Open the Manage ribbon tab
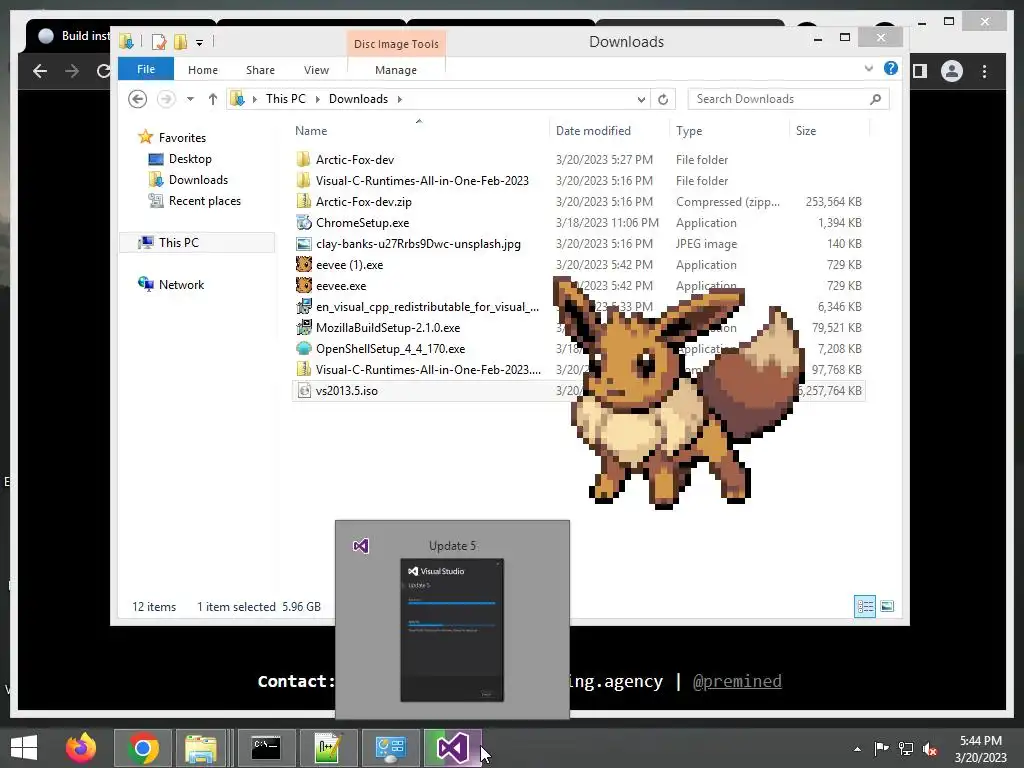 (396, 70)
